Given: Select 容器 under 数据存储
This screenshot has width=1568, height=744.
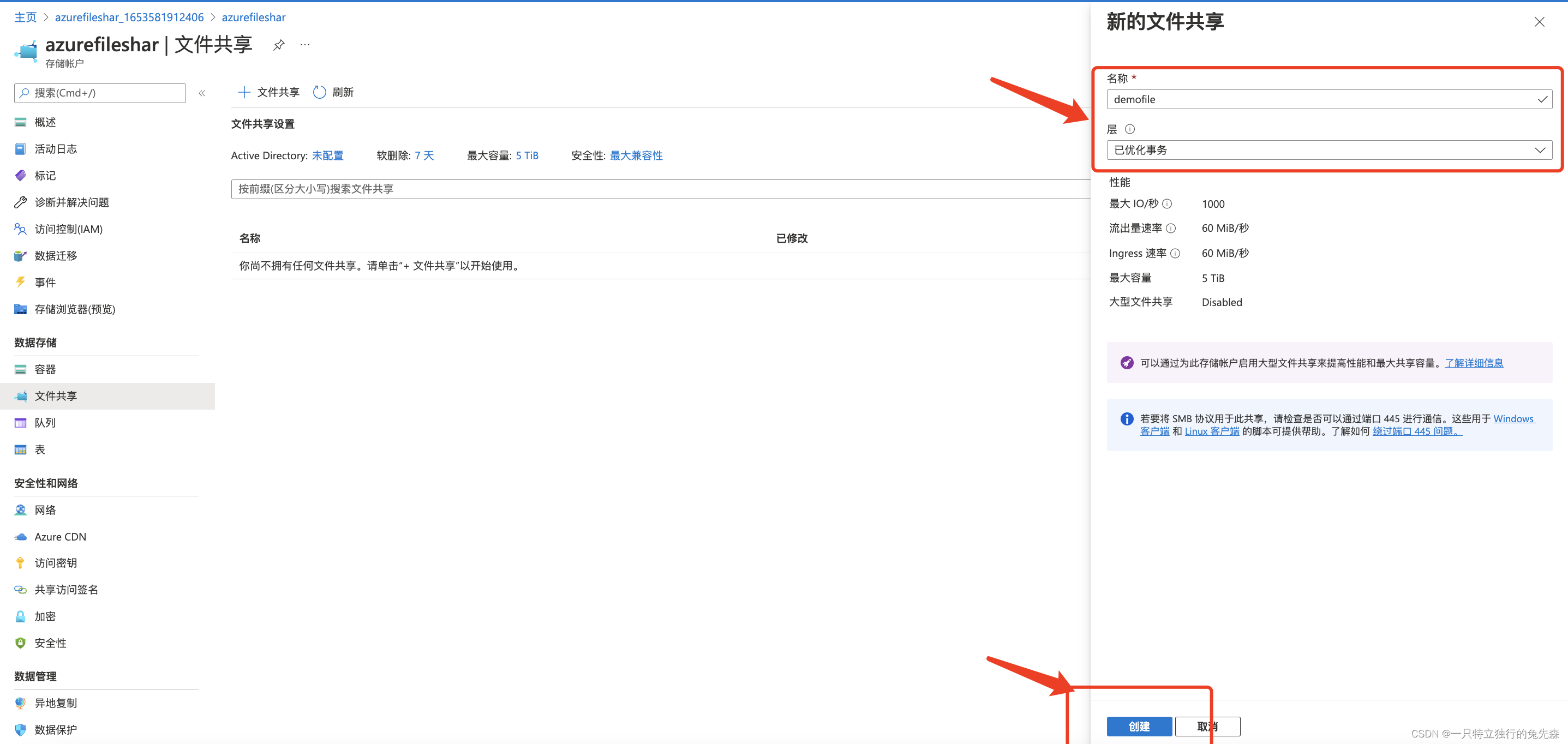Looking at the screenshot, I should [45, 369].
